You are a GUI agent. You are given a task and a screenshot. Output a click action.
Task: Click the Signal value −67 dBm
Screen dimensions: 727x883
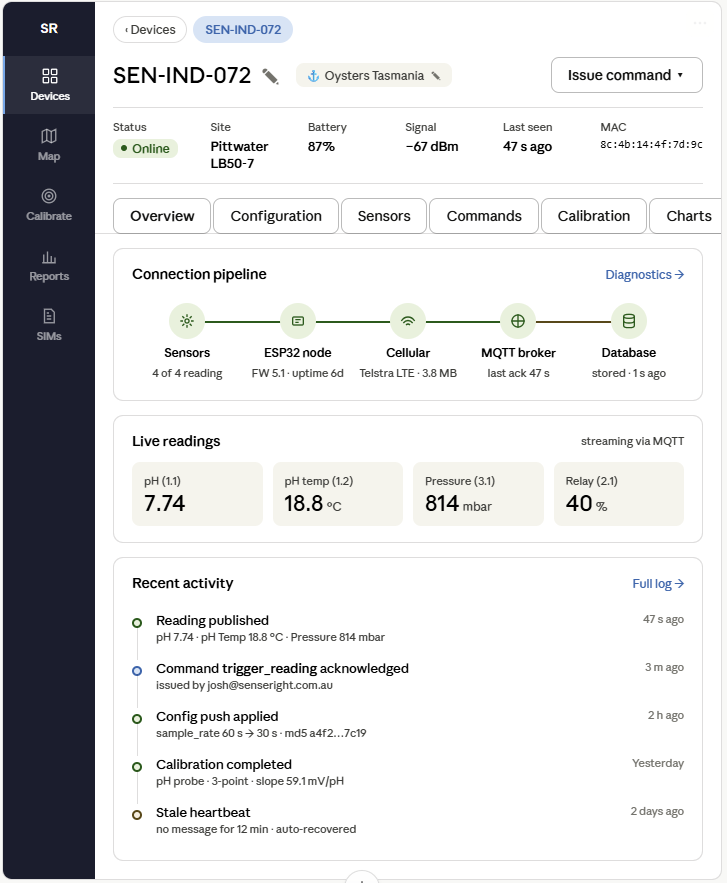point(431,146)
